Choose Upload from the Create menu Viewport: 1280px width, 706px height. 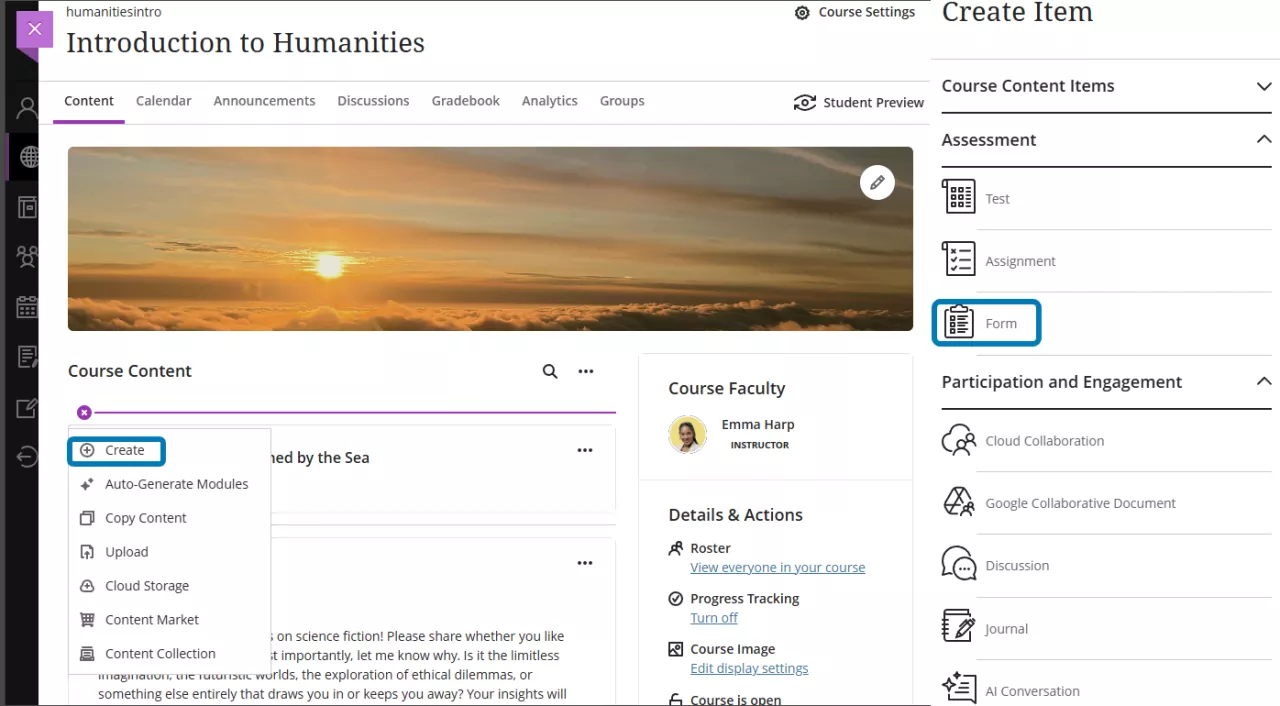pyautogui.click(x=127, y=551)
